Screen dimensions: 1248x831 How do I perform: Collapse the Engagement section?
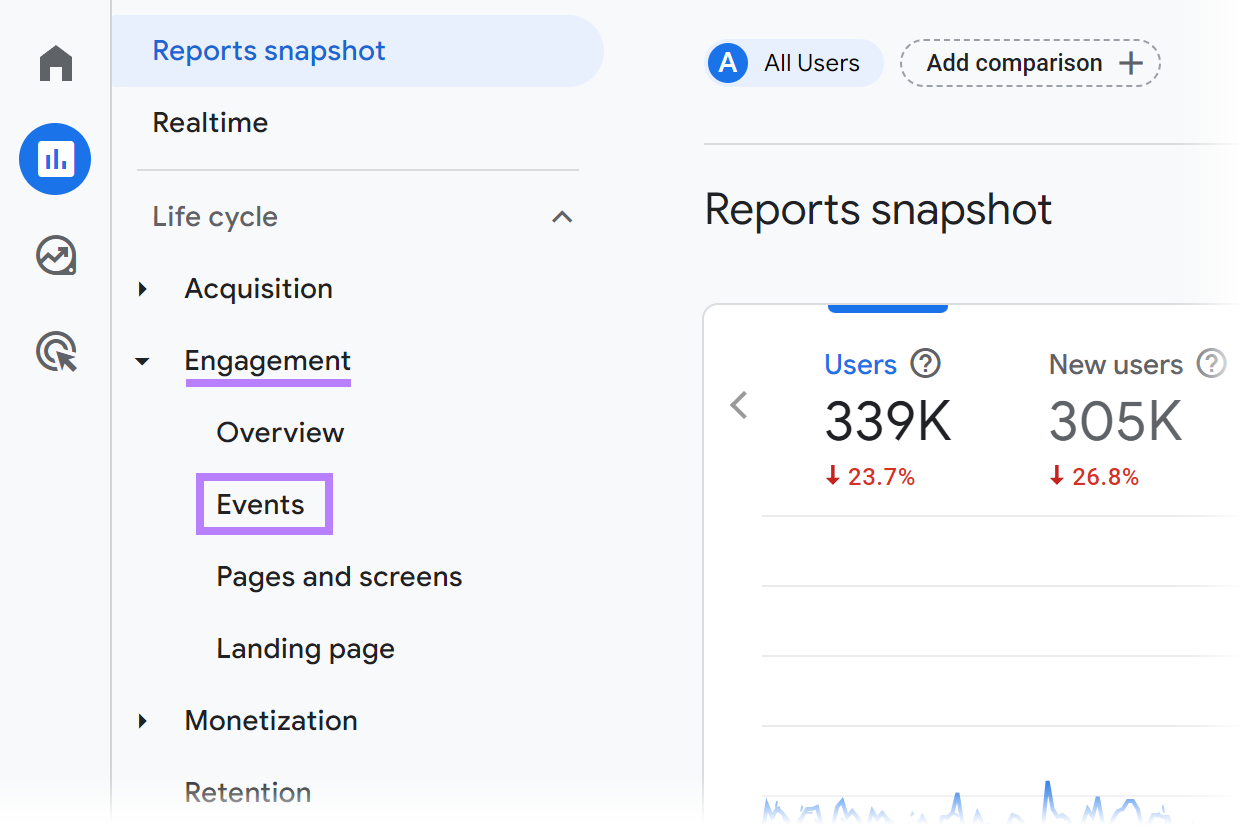142,361
